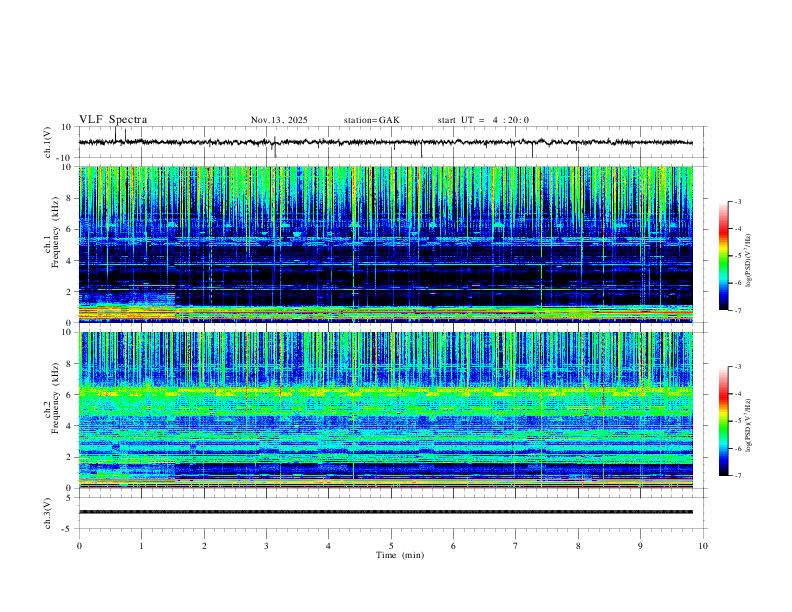Click the "-3" label on ch.2 colorbar
The height and width of the screenshot is (612, 792).
738,367
